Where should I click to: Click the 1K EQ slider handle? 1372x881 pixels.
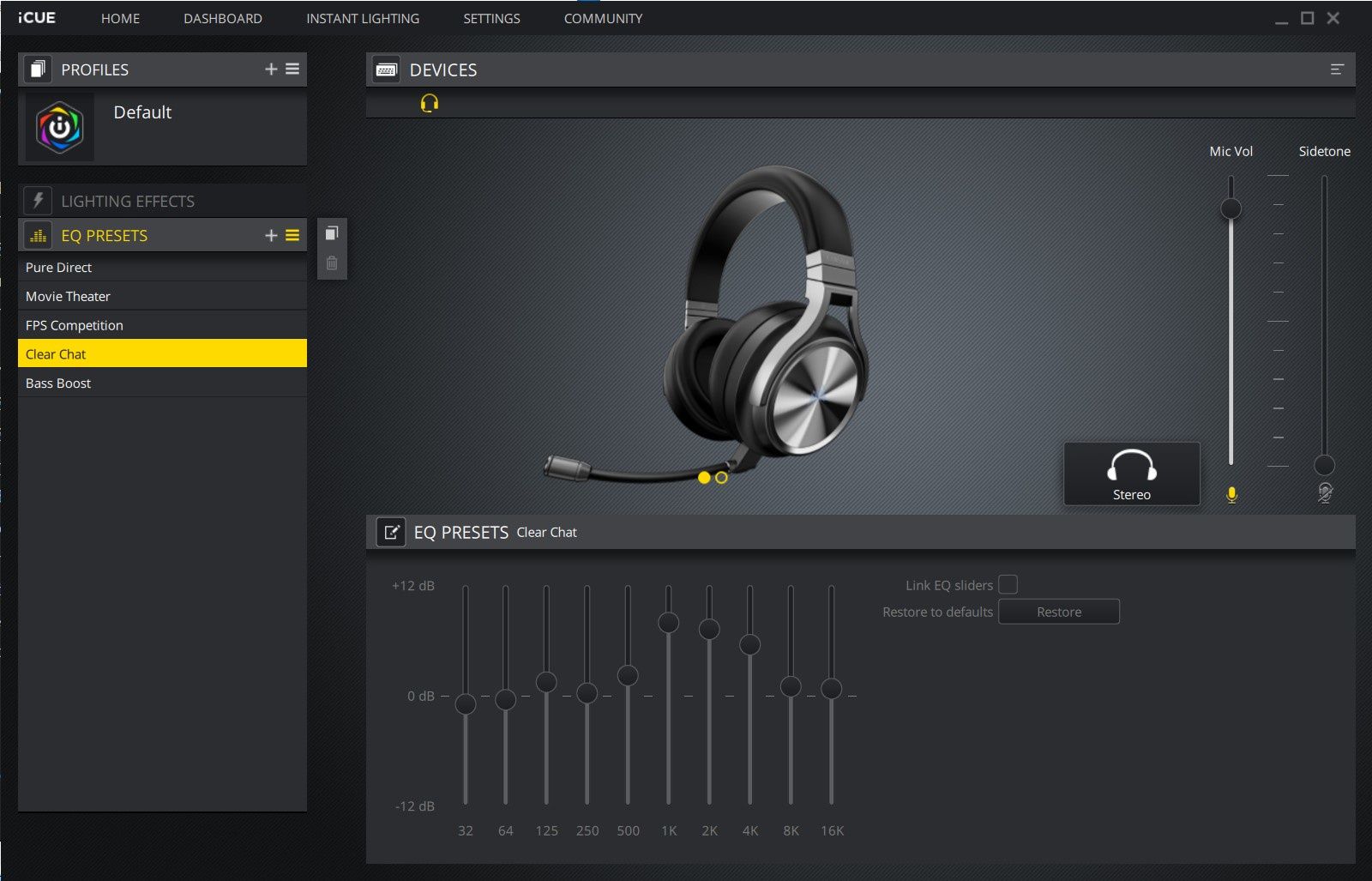click(668, 622)
